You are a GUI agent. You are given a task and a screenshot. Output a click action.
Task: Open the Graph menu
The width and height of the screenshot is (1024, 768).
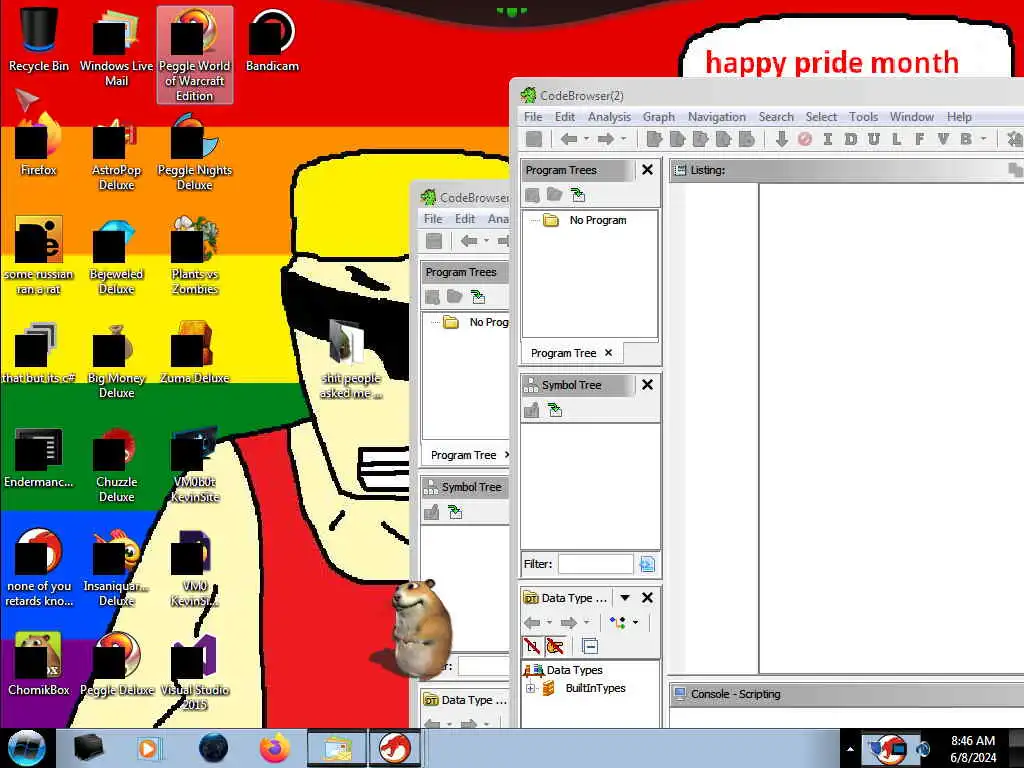pyautogui.click(x=658, y=117)
